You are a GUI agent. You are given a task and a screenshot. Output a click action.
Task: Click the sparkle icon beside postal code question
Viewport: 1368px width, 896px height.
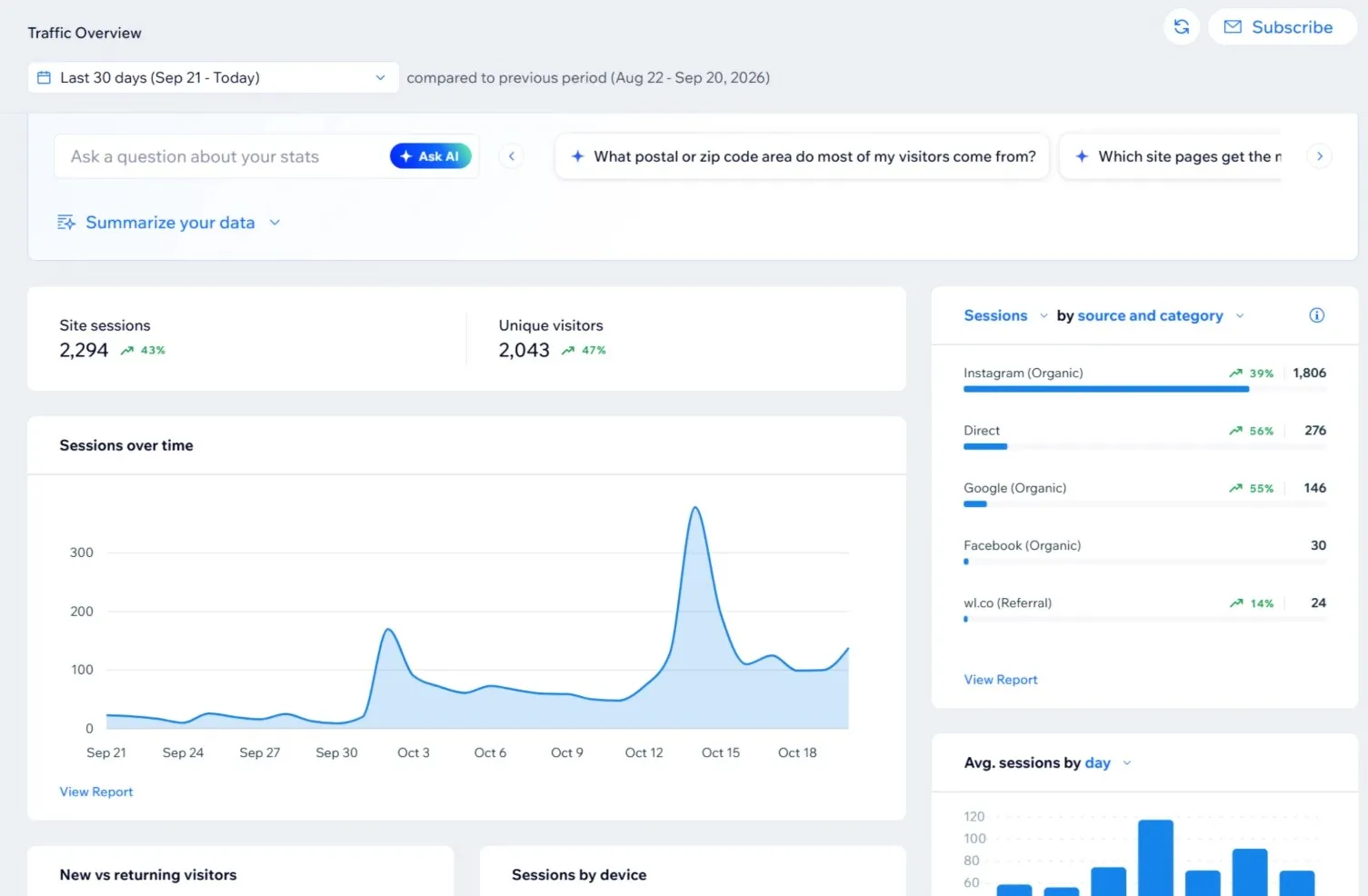point(577,156)
